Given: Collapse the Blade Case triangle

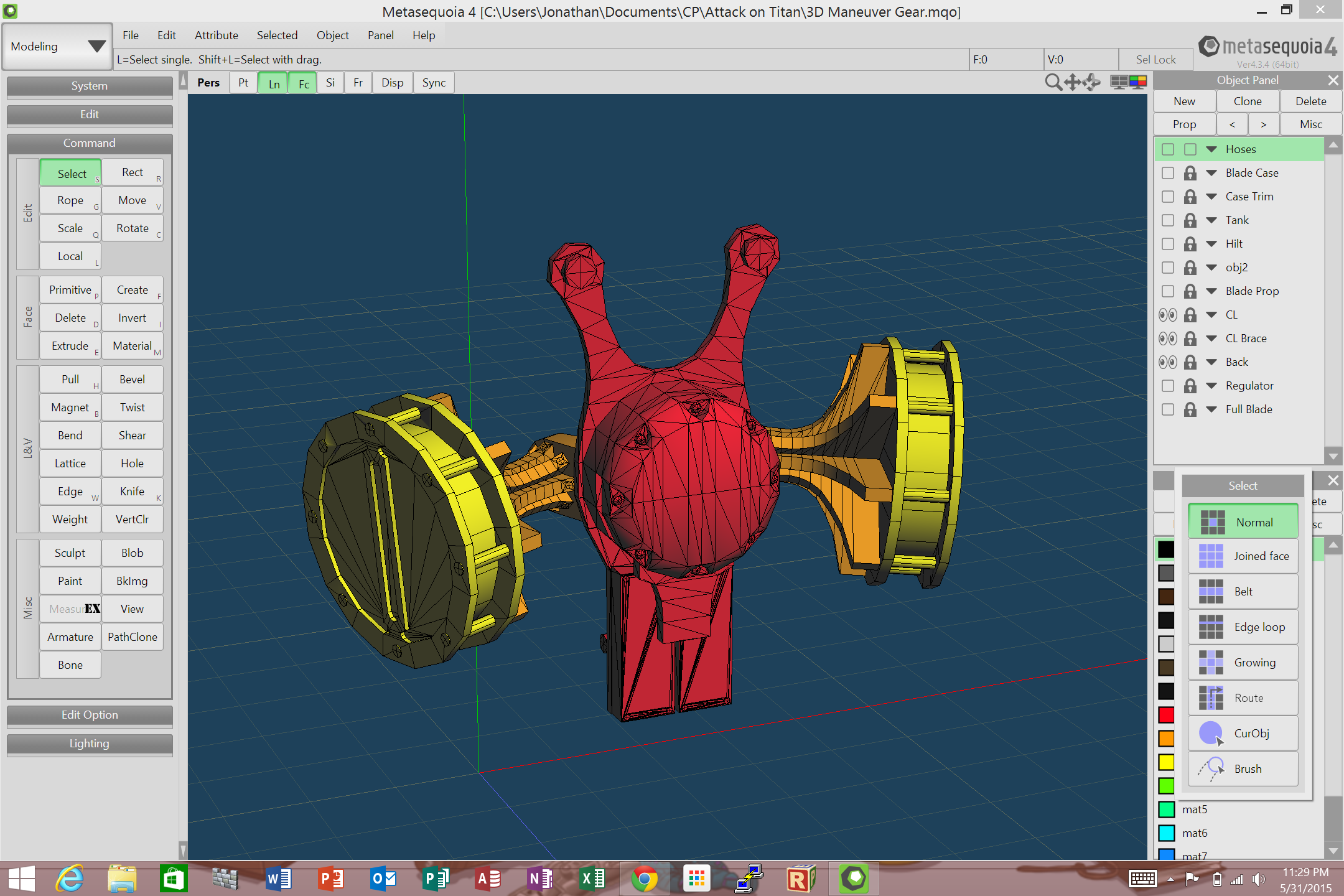Looking at the screenshot, I should tap(1211, 173).
